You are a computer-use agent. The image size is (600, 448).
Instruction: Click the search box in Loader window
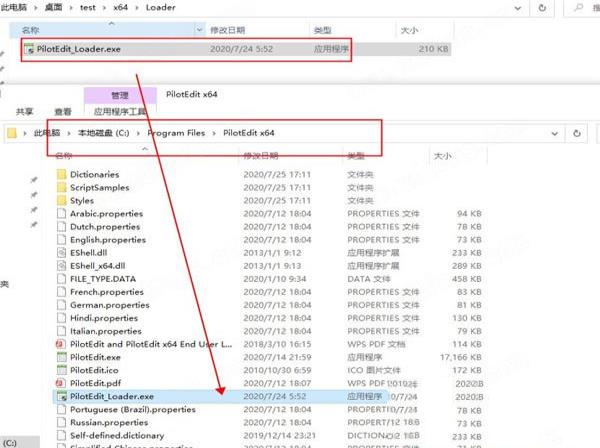click(x=582, y=8)
